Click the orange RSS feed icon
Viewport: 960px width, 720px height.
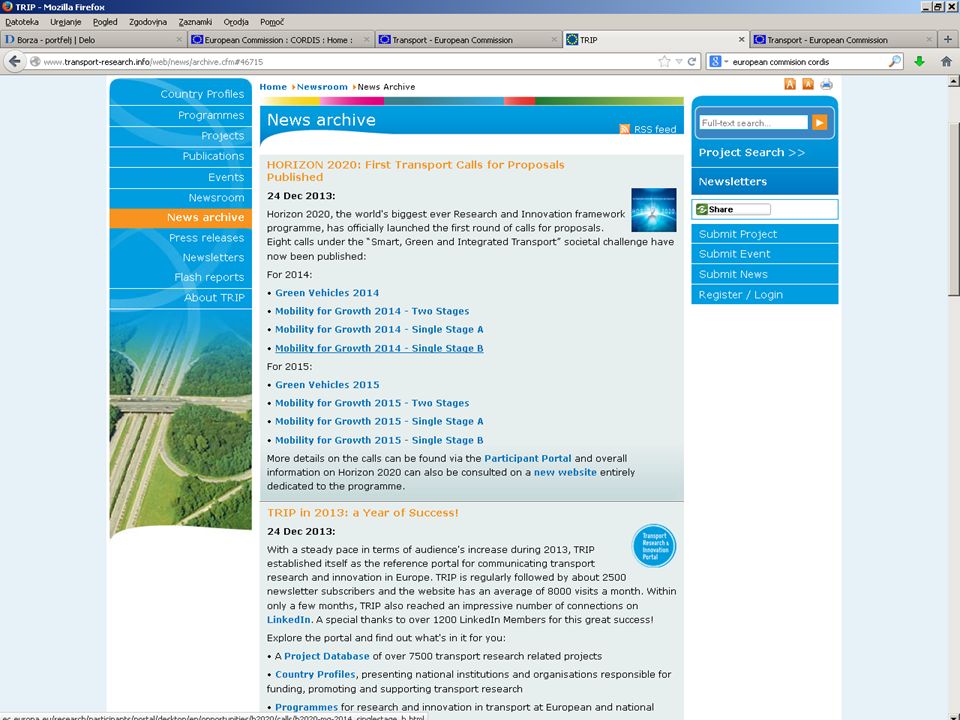[624, 129]
